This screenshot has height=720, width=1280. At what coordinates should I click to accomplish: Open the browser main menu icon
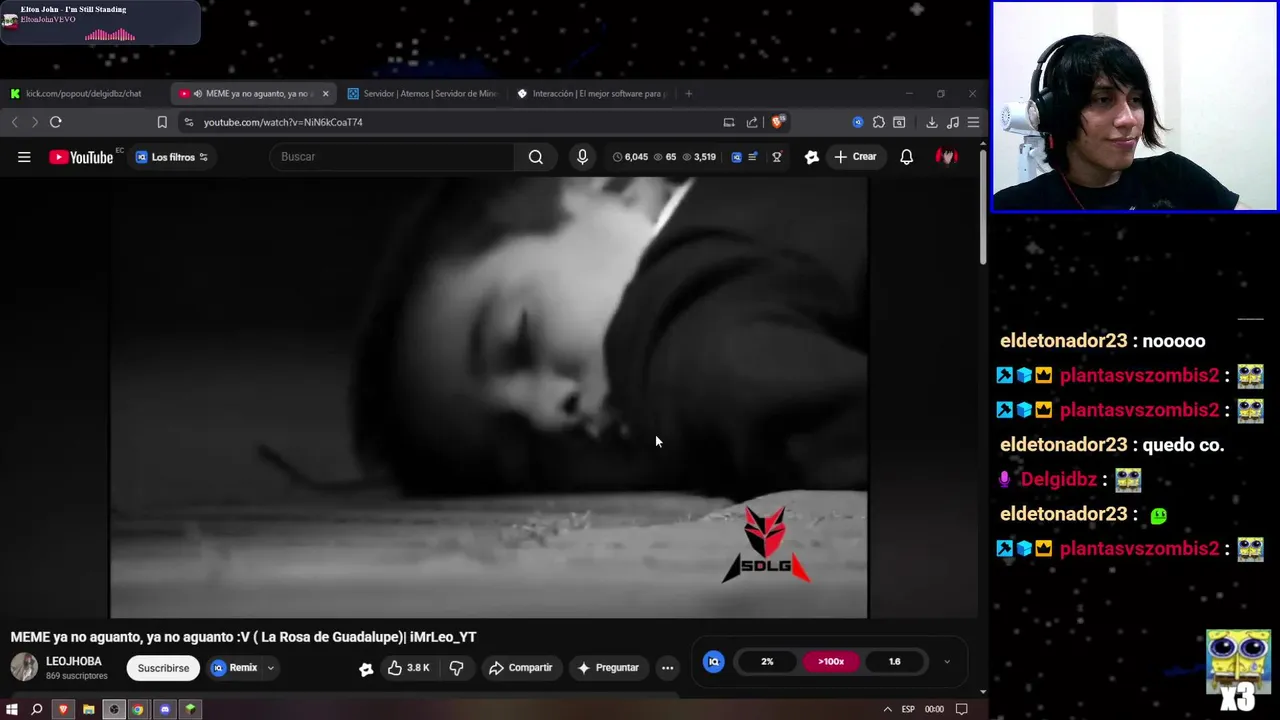coord(973,122)
